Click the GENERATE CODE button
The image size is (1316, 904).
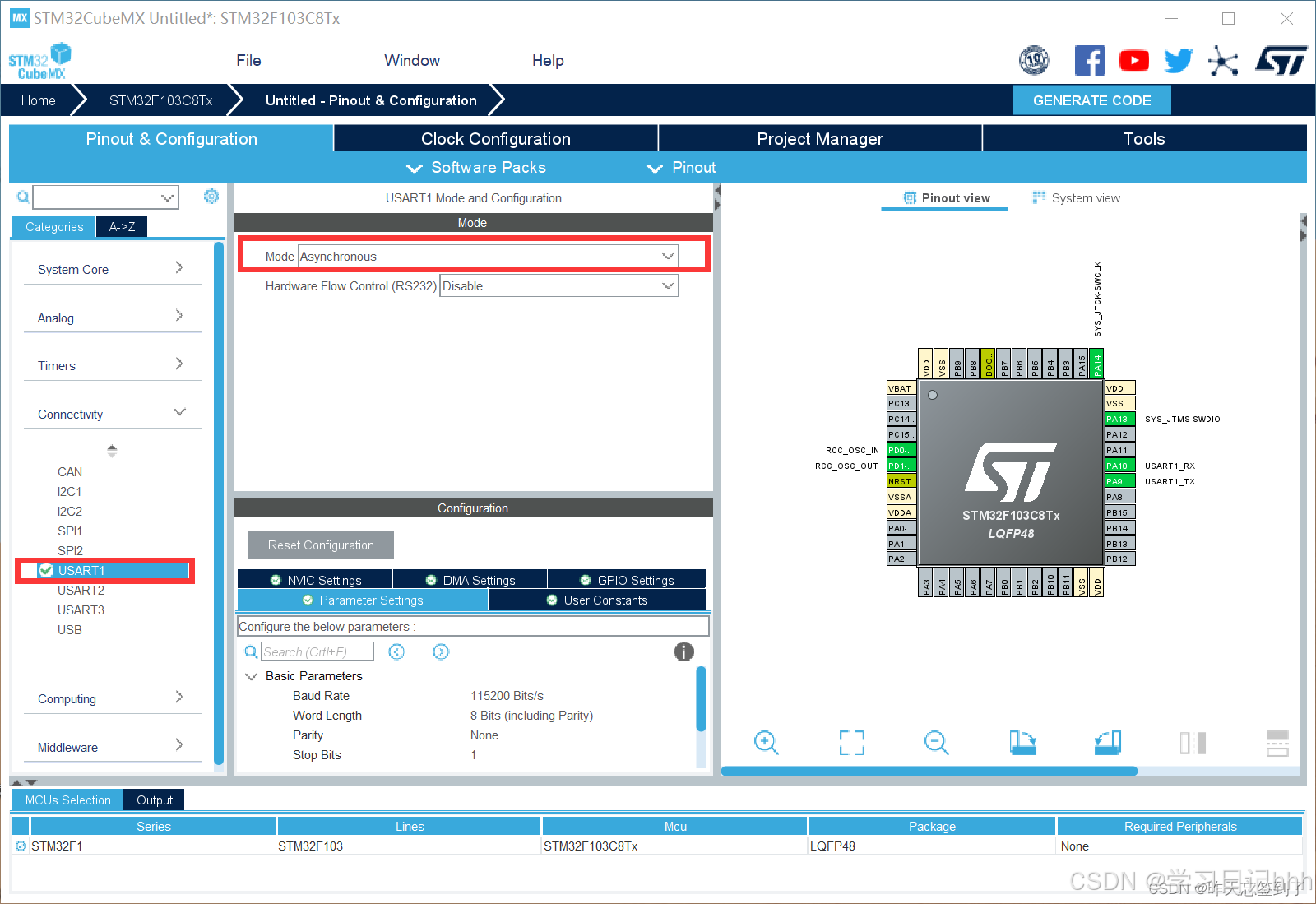tap(1092, 100)
